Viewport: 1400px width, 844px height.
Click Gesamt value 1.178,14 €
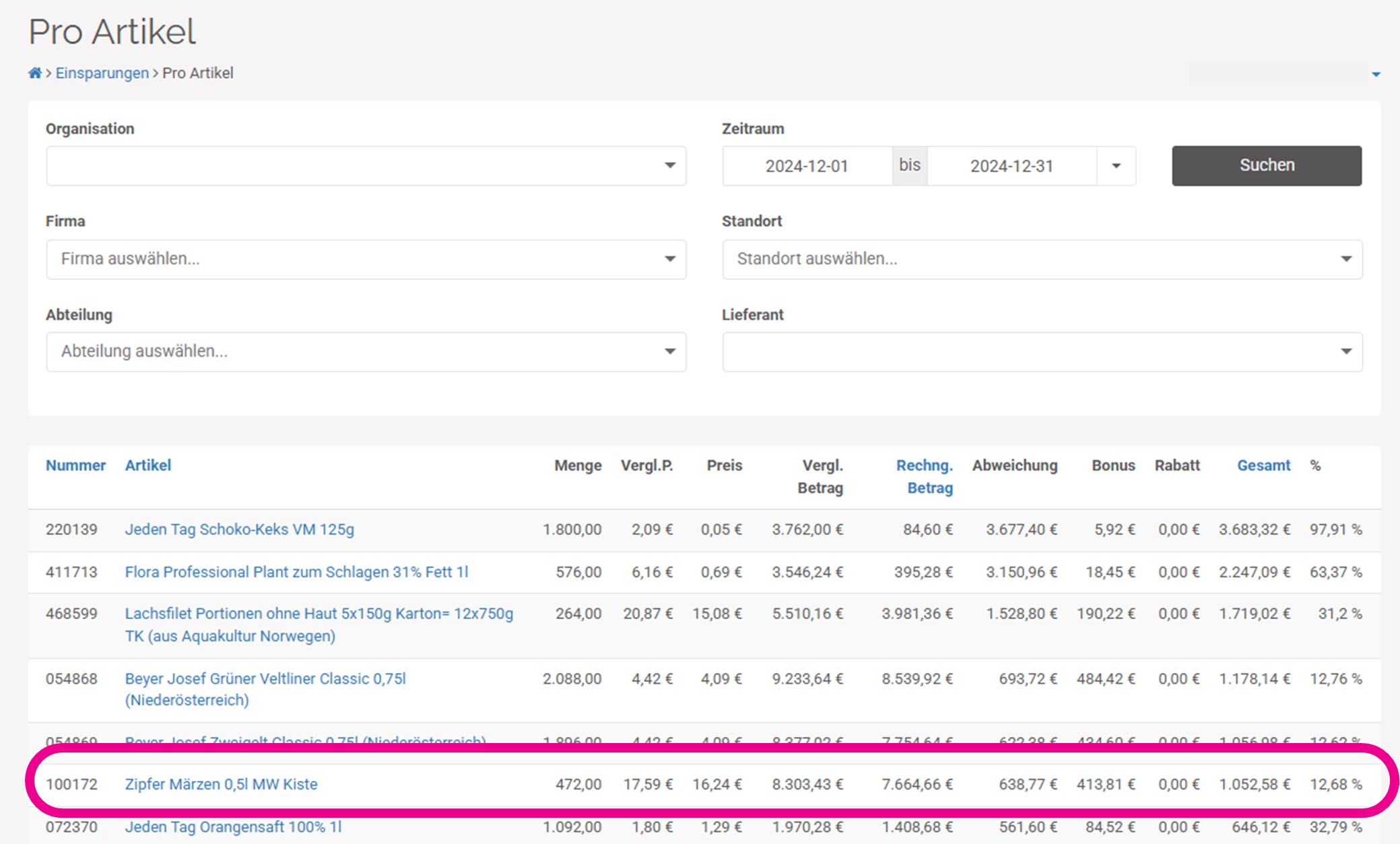tap(1255, 678)
